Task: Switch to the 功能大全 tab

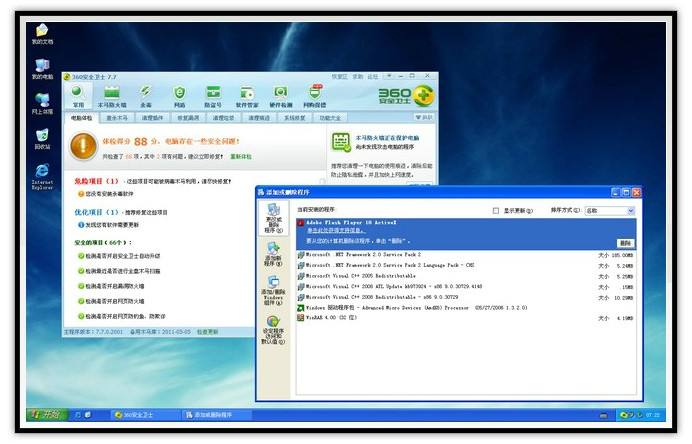Action: [330, 118]
